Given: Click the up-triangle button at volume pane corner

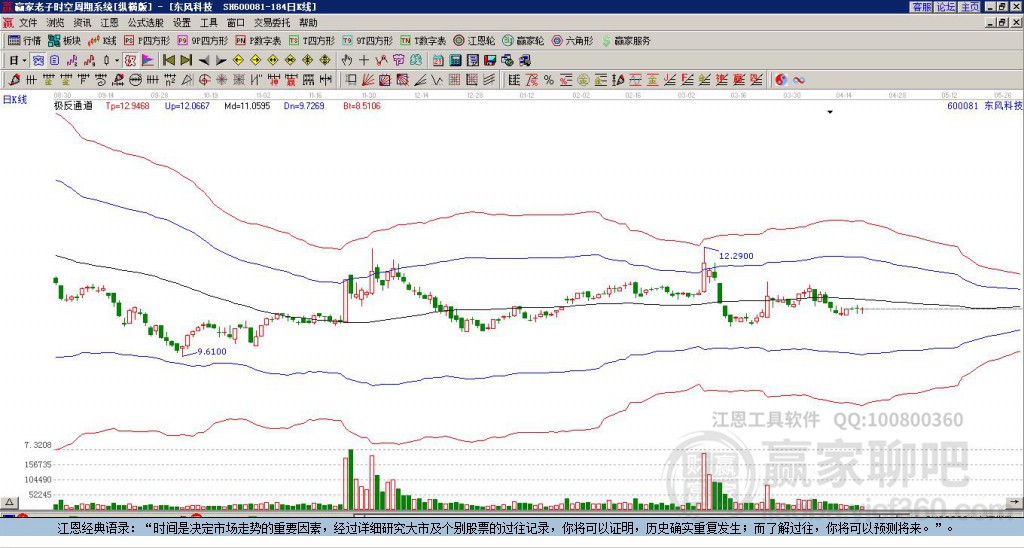Looking at the screenshot, I should 9,502.
